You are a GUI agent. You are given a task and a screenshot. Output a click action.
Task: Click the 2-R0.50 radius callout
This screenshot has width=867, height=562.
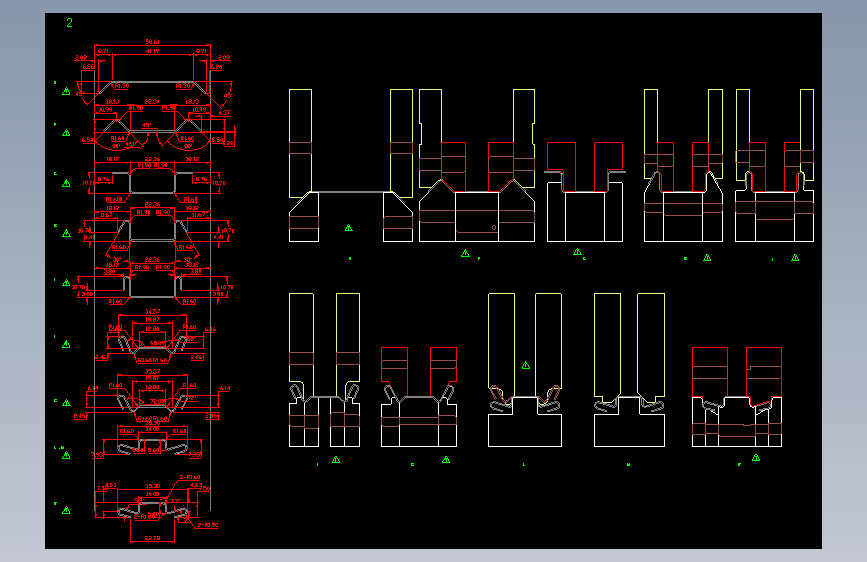pyautogui.click(x=207, y=525)
